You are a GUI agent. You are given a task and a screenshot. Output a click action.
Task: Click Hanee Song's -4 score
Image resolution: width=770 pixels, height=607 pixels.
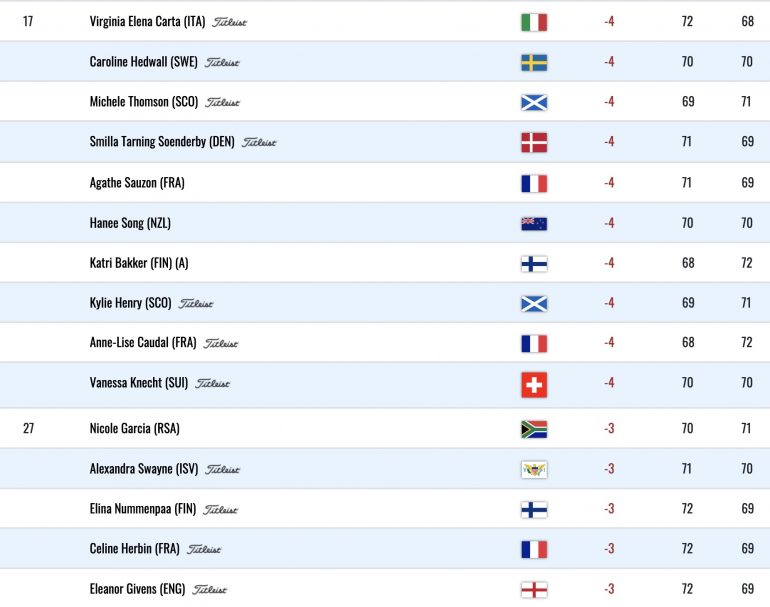click(609, 223)
